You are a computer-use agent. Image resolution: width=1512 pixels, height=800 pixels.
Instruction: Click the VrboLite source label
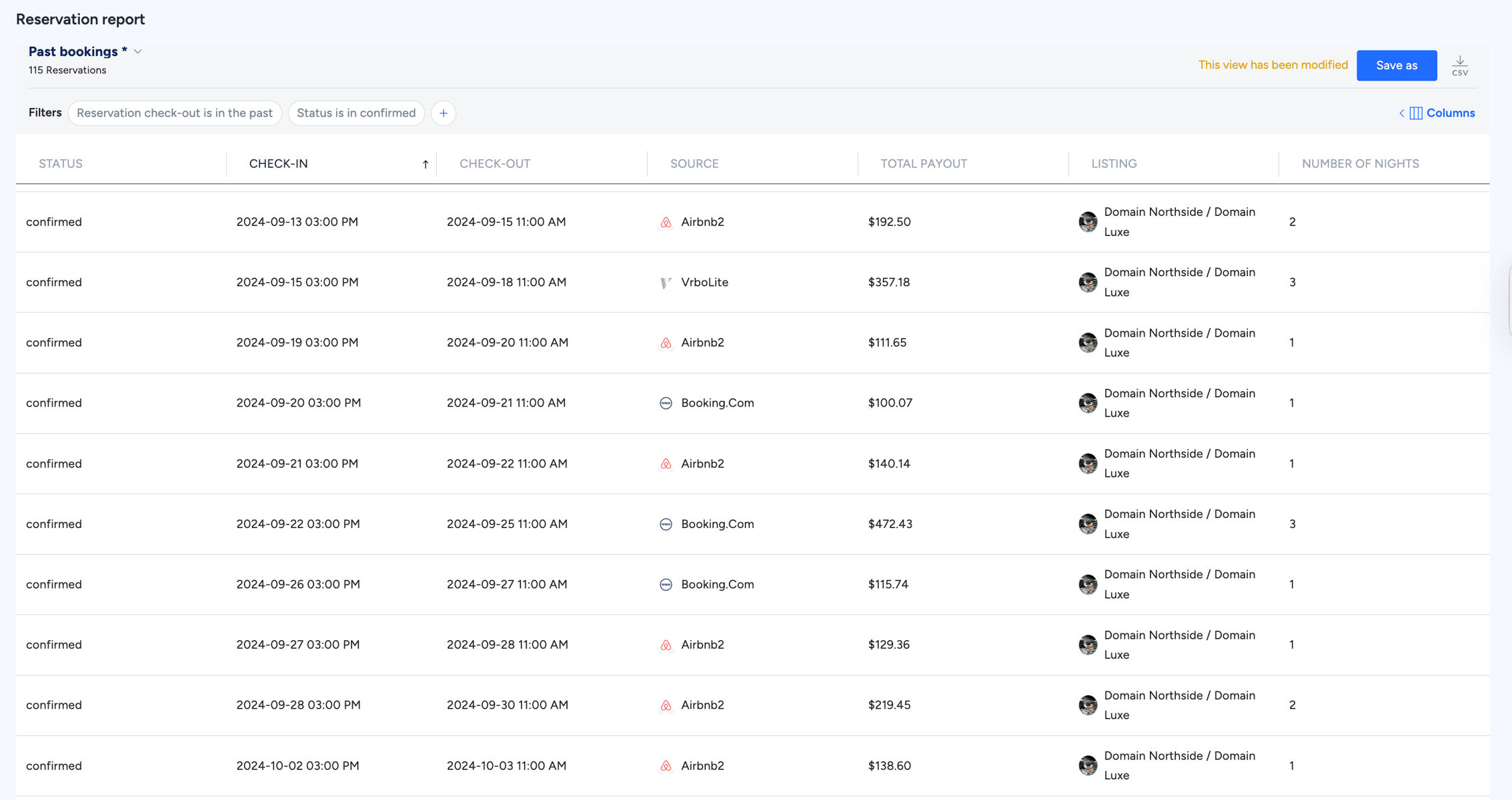coord(704,283)
